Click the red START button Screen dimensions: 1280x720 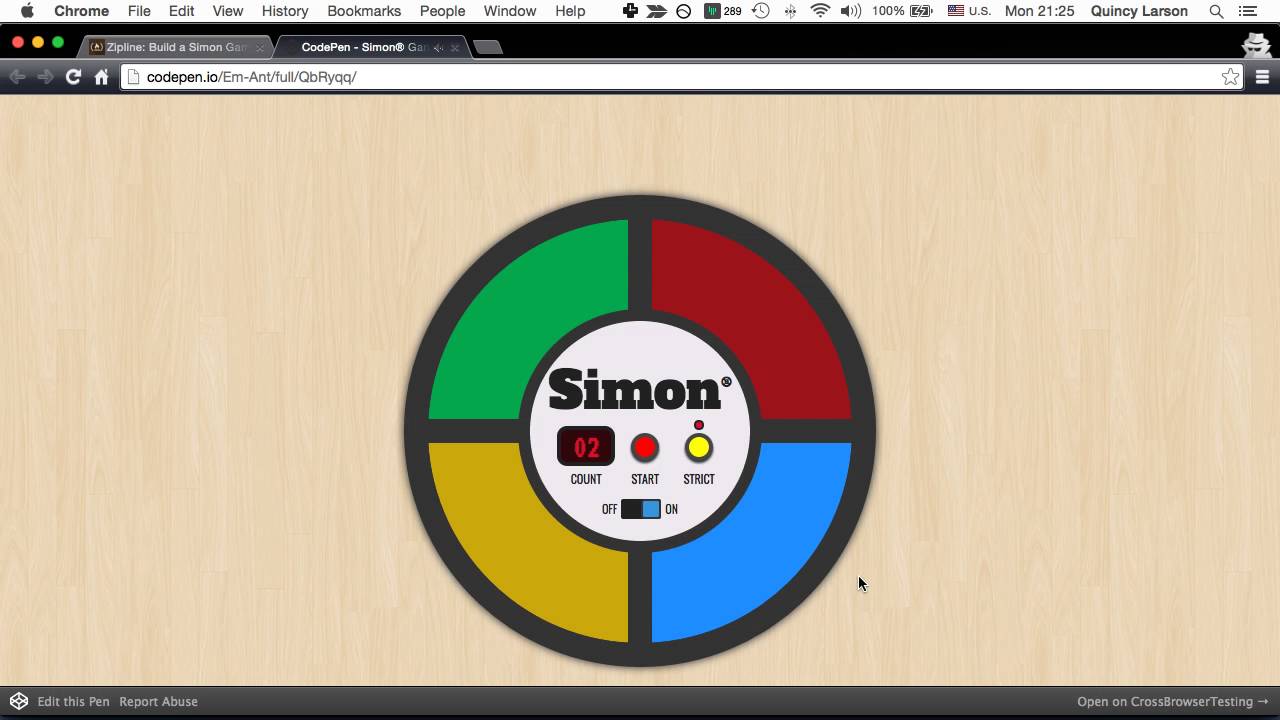pyautogui.click(x=645, y=447)
